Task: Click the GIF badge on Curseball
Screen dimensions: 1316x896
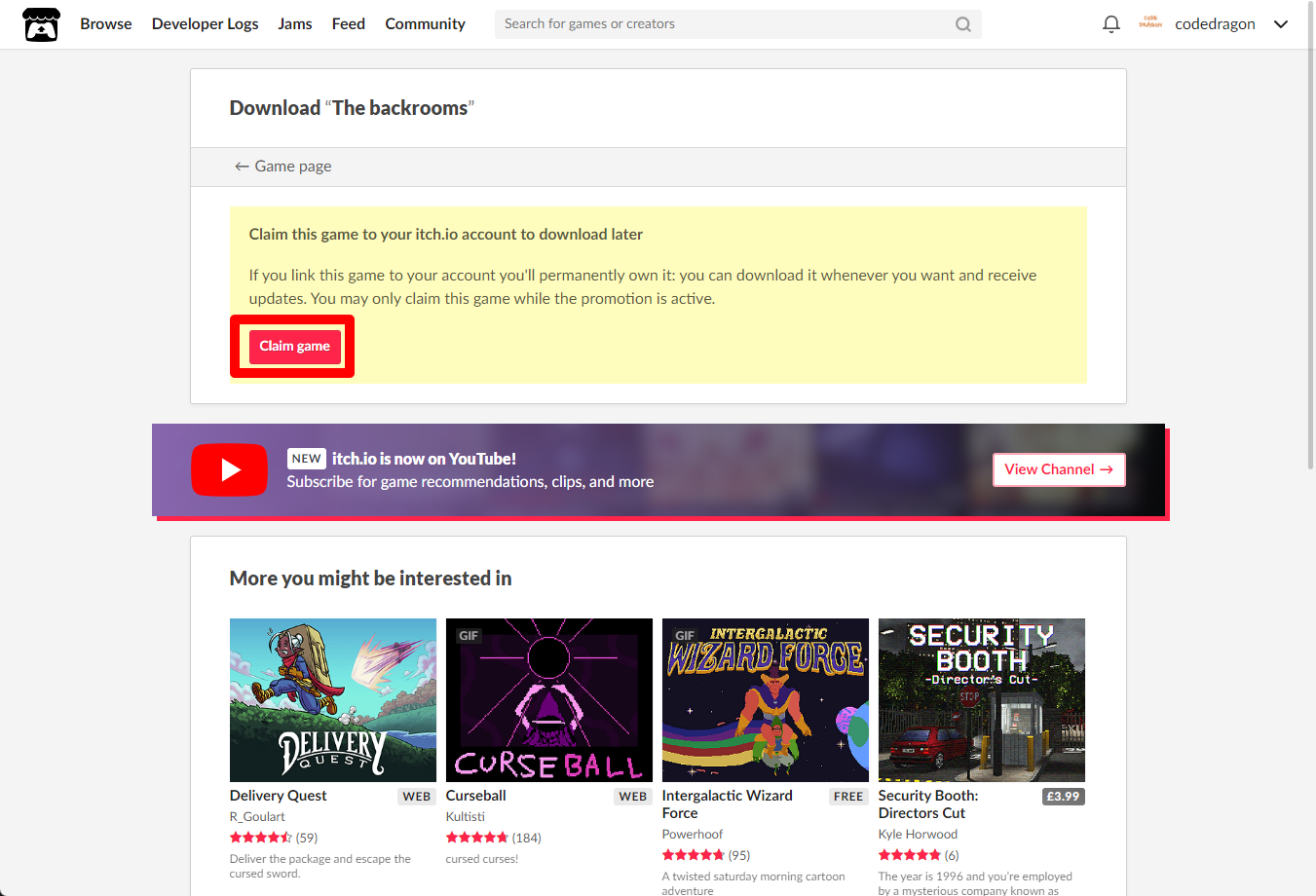Action: pos(469,636)
